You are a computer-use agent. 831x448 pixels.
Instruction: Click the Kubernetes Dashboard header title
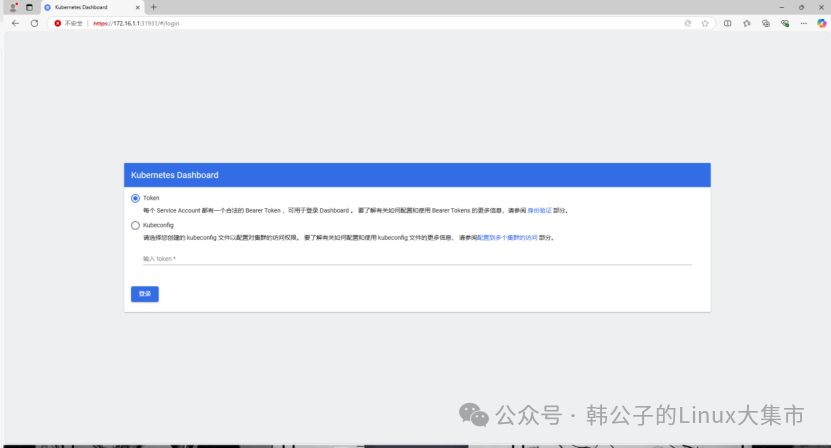coord(174,175)
